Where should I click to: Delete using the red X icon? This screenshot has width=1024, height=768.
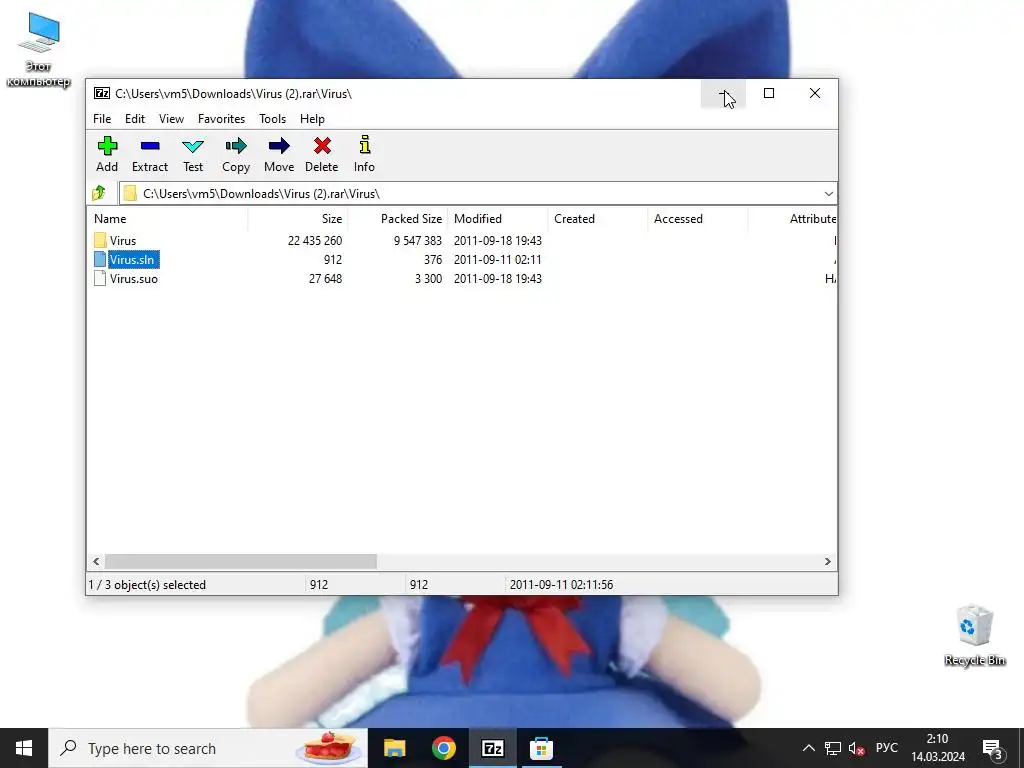322,146
